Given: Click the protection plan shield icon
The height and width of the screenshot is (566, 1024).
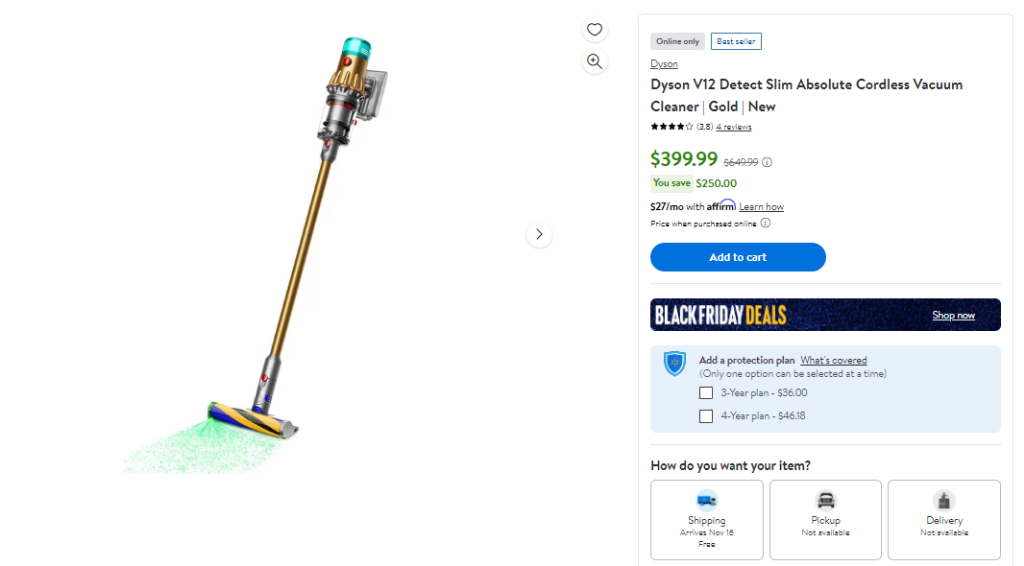Looking at the screenshot, I should [675, 364].
